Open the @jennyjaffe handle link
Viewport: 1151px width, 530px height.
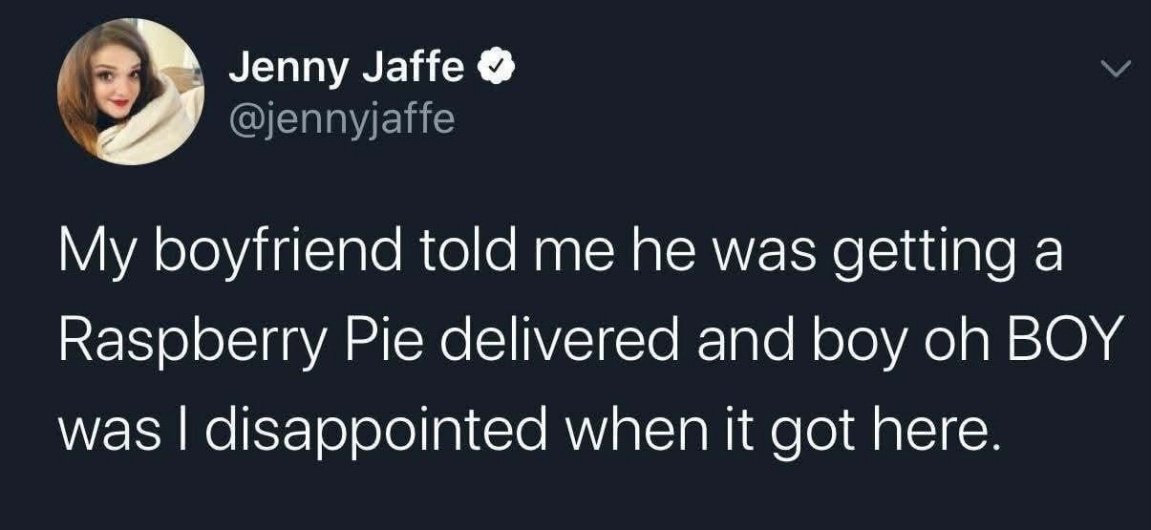coord(342,120)
